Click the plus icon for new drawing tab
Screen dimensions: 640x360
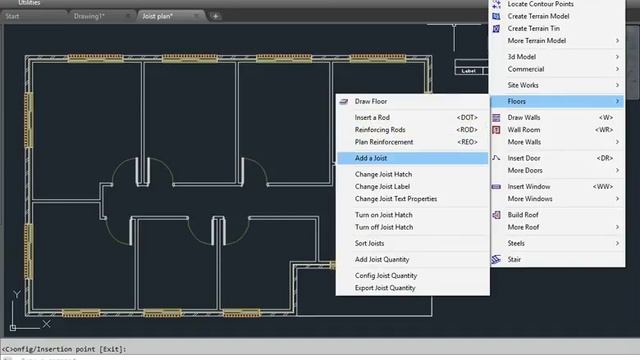point(216,16)
